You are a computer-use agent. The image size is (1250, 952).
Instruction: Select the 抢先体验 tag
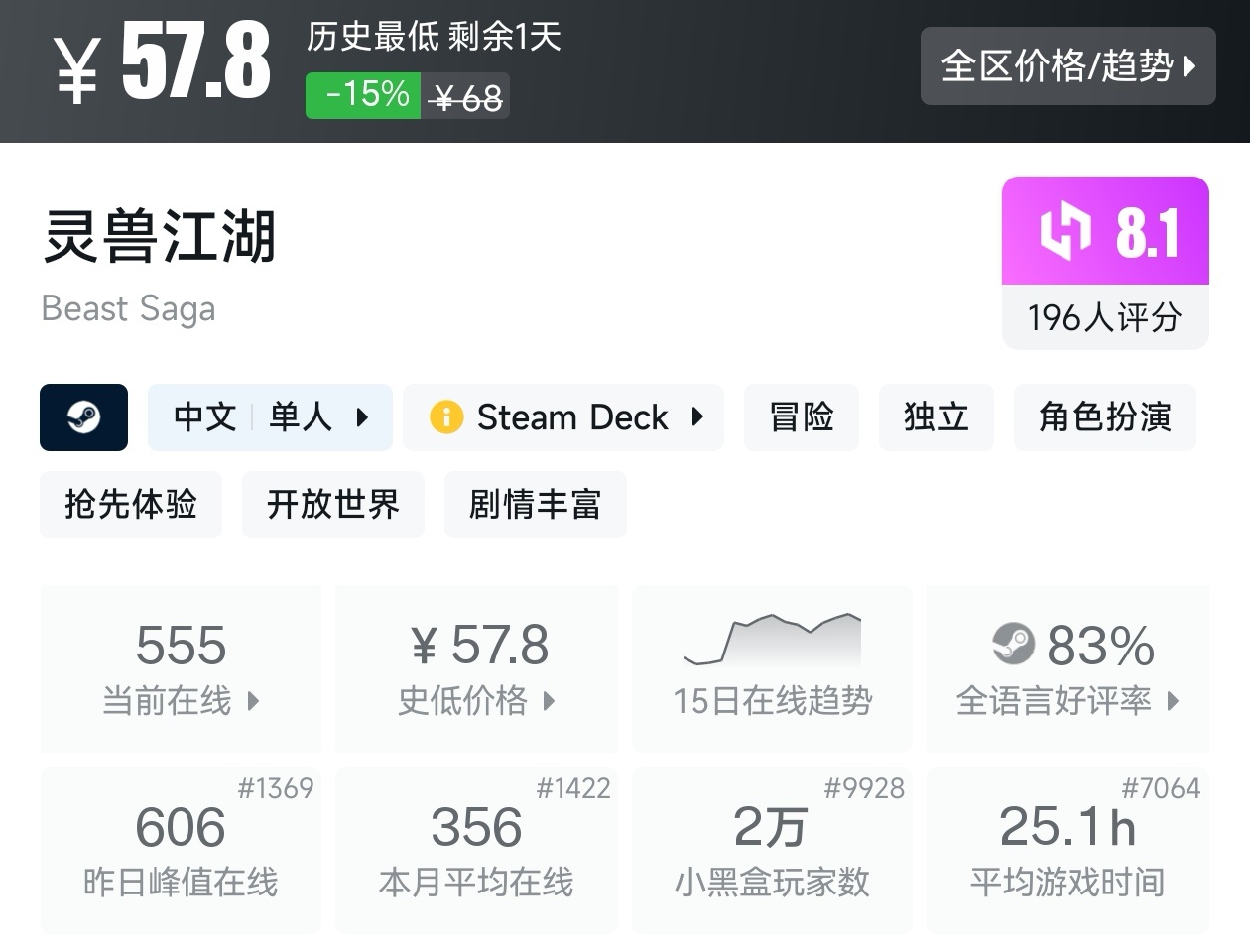pyautogui.click(x=130, y=505)
